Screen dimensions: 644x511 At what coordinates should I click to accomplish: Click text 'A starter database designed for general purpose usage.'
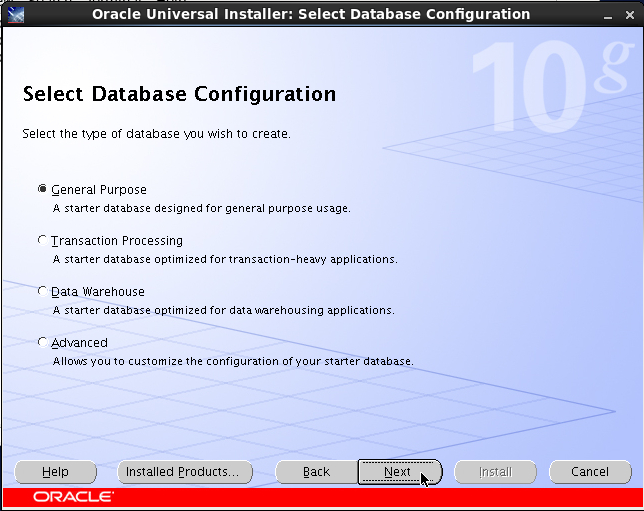[x=202, y=208]
